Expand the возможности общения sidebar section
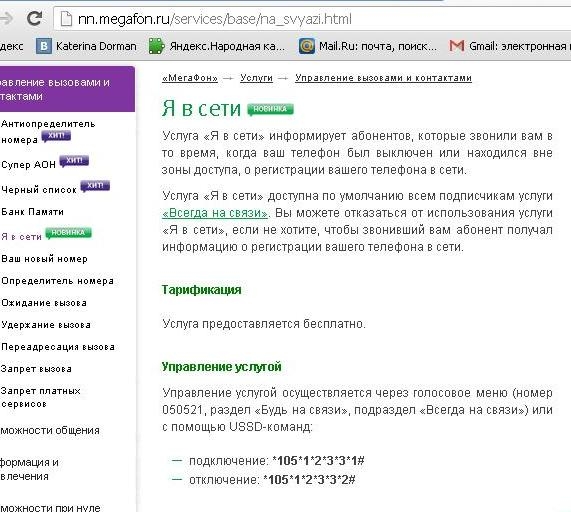The image size is (571, 512). 50,430
